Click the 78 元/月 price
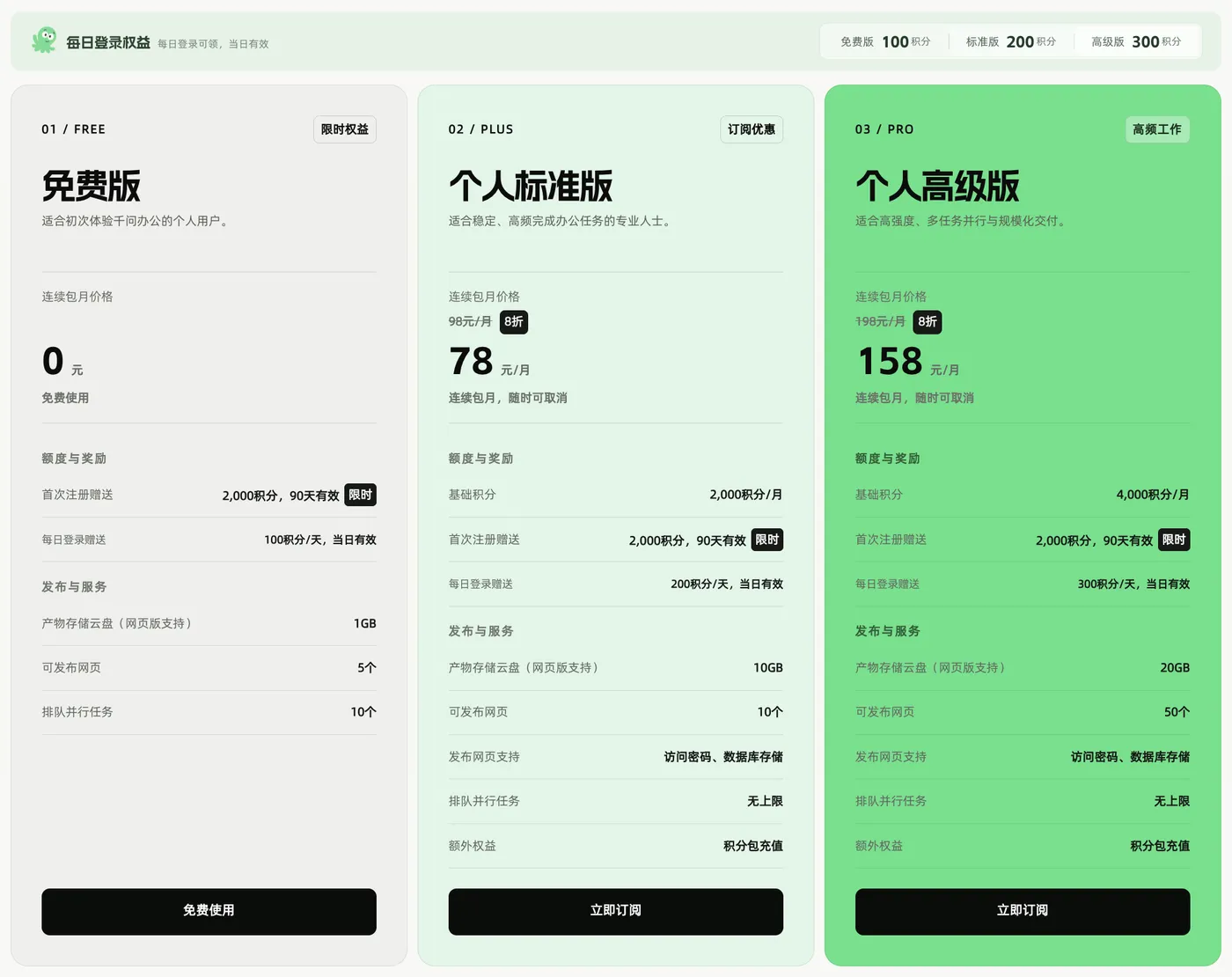 (x=489, y=362)
